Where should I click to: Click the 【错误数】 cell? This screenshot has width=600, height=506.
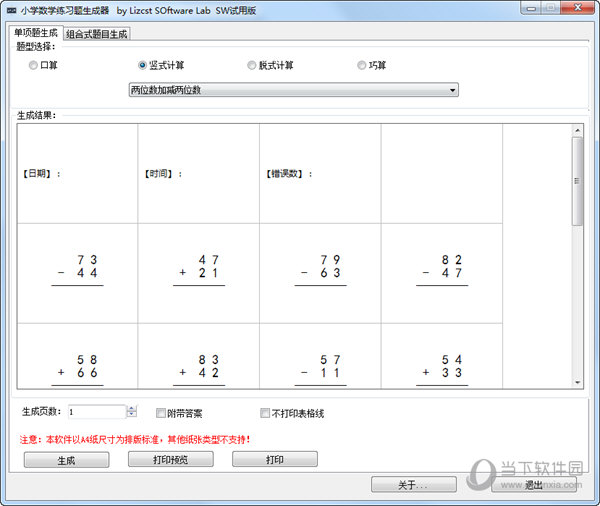click(x=320, y=174)
